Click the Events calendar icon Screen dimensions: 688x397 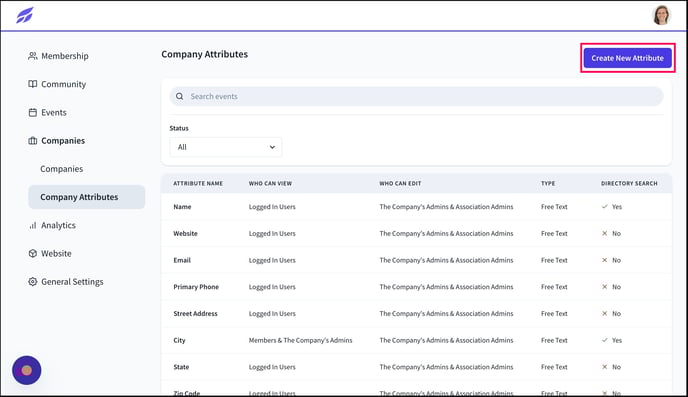pyautogui.click(x=32, y=113)
